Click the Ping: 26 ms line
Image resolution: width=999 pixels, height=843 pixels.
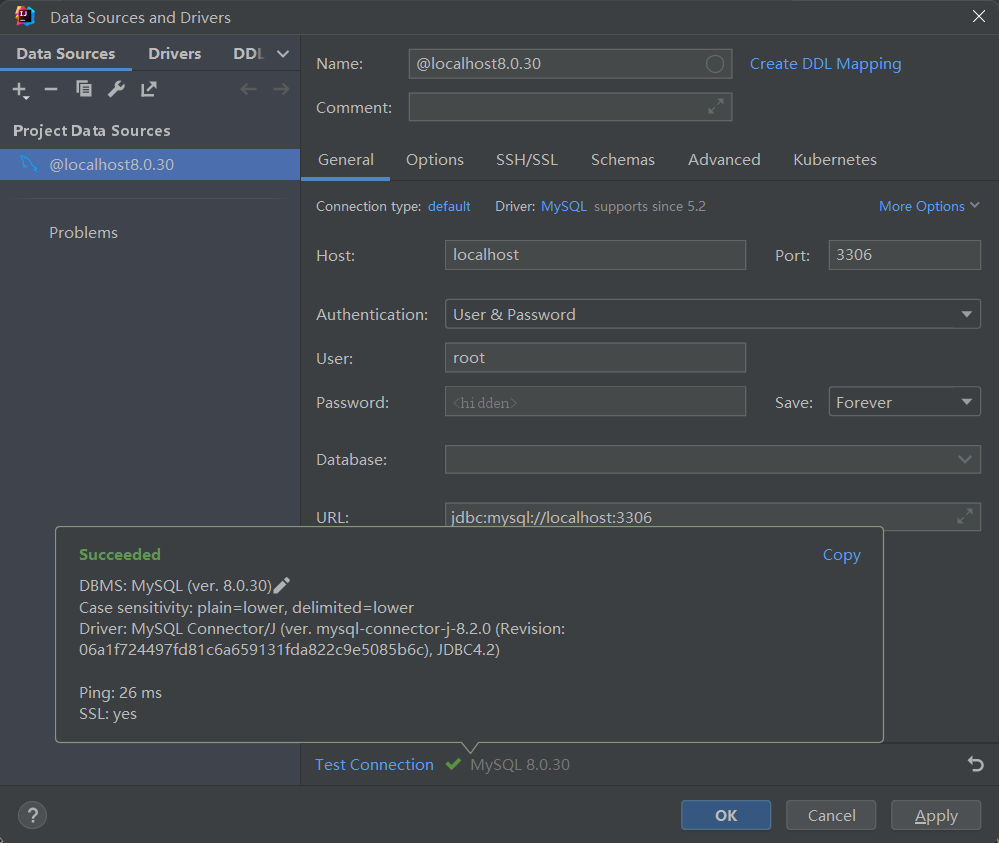120,693
